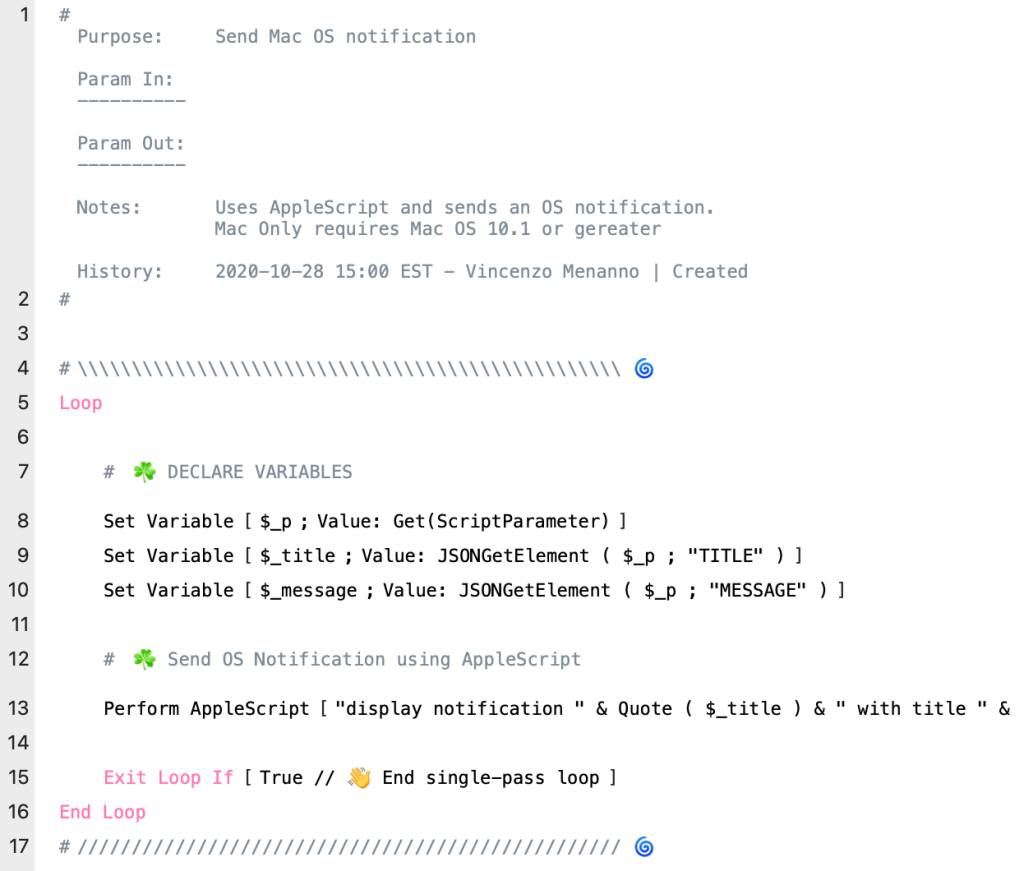Click the Purpose line in header comment
The width and height of the screenshot is (1024, 871).
276,37
